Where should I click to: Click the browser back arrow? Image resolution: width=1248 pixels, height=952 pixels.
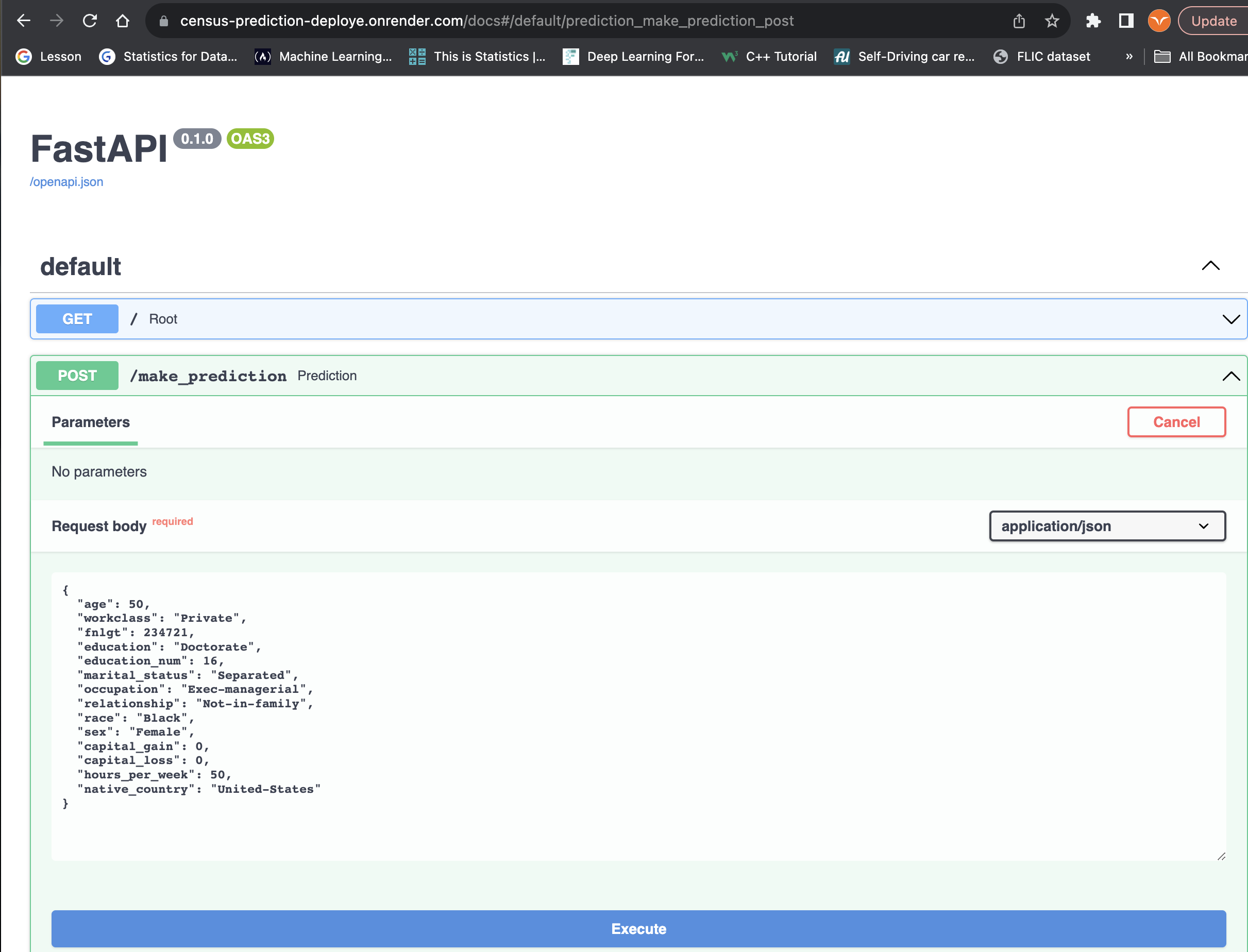coord(23,21)
